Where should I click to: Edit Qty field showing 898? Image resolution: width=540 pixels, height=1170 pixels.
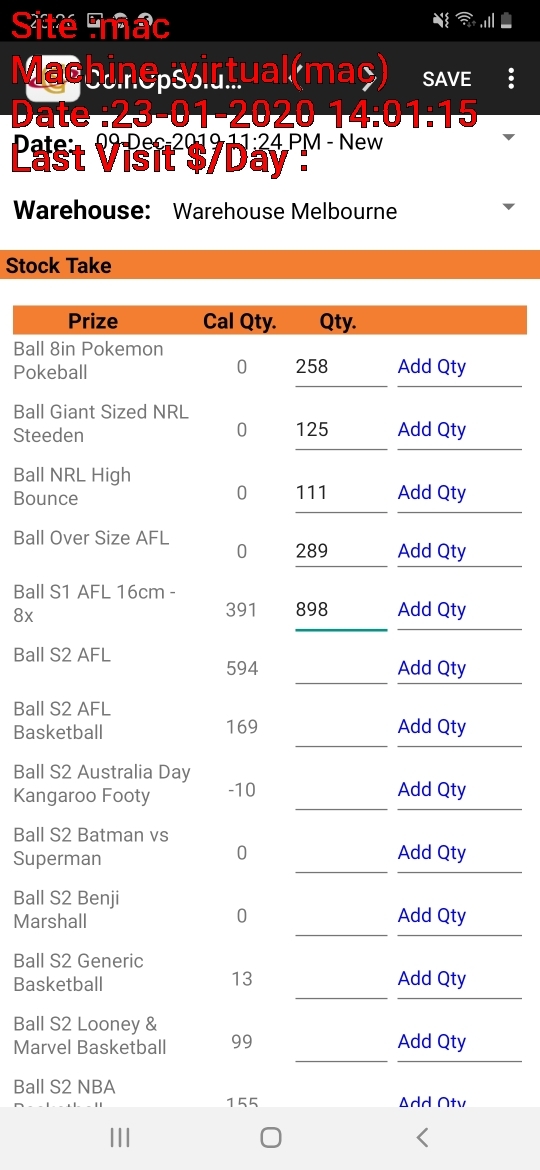341,610
